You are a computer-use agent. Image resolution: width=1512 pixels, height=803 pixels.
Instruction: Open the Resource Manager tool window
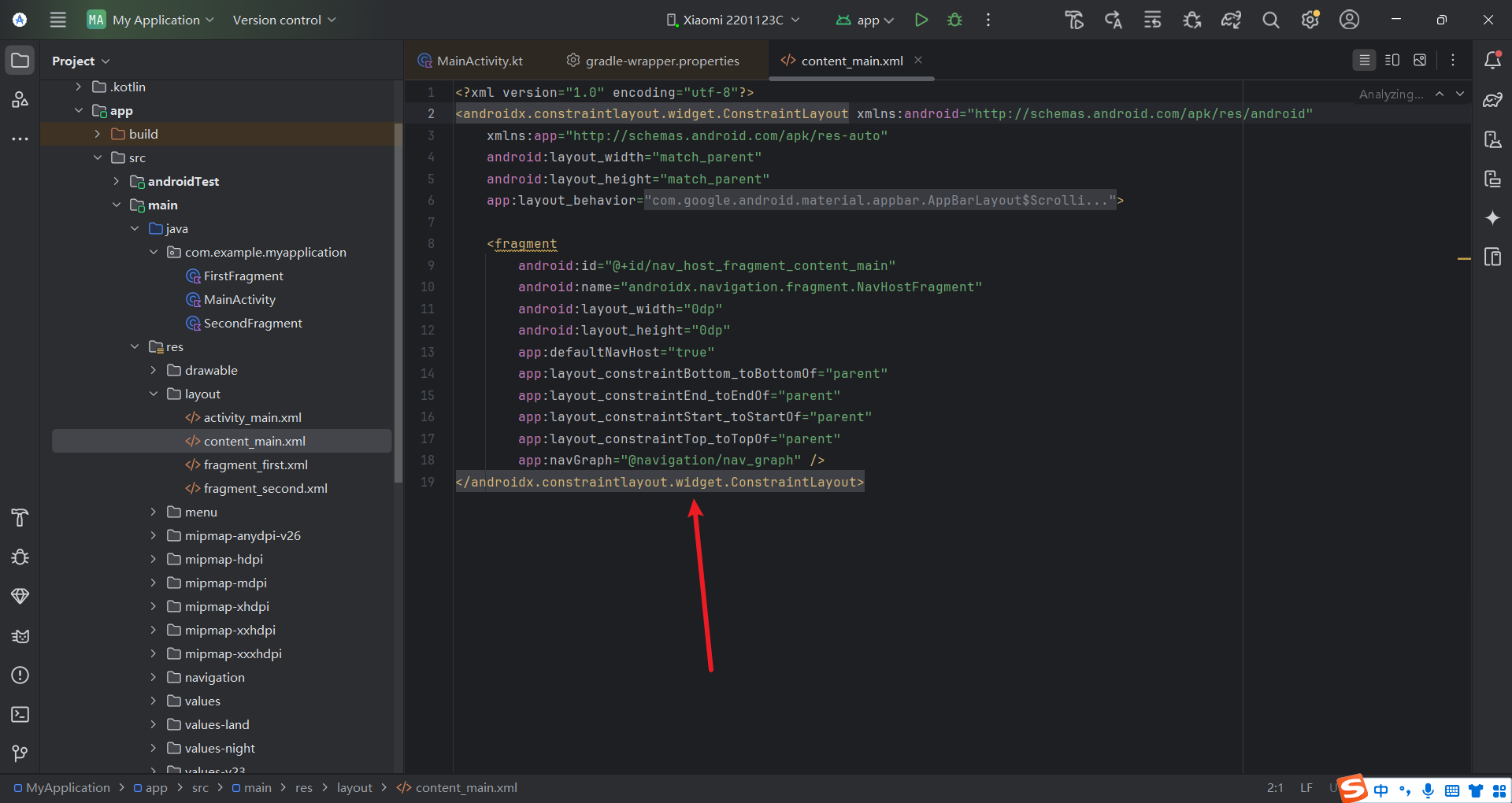[20, 100]
